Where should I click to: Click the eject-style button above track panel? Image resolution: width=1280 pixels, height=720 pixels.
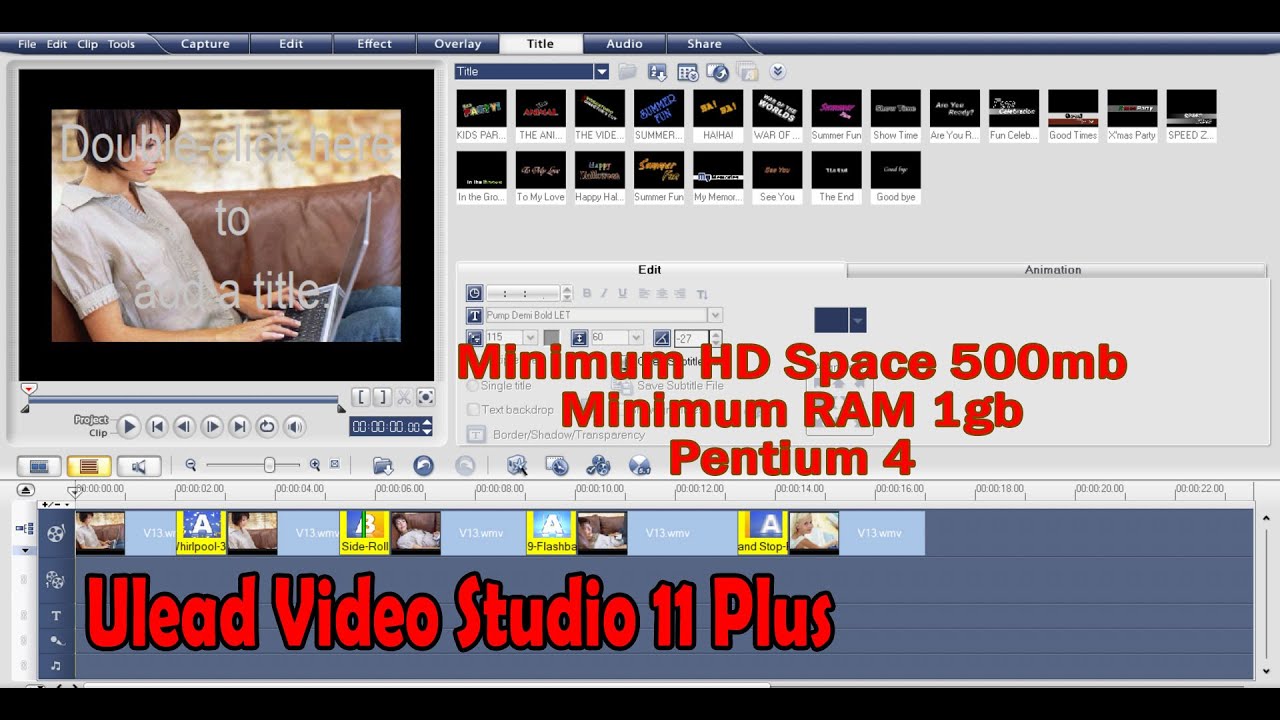pos(26,489)
